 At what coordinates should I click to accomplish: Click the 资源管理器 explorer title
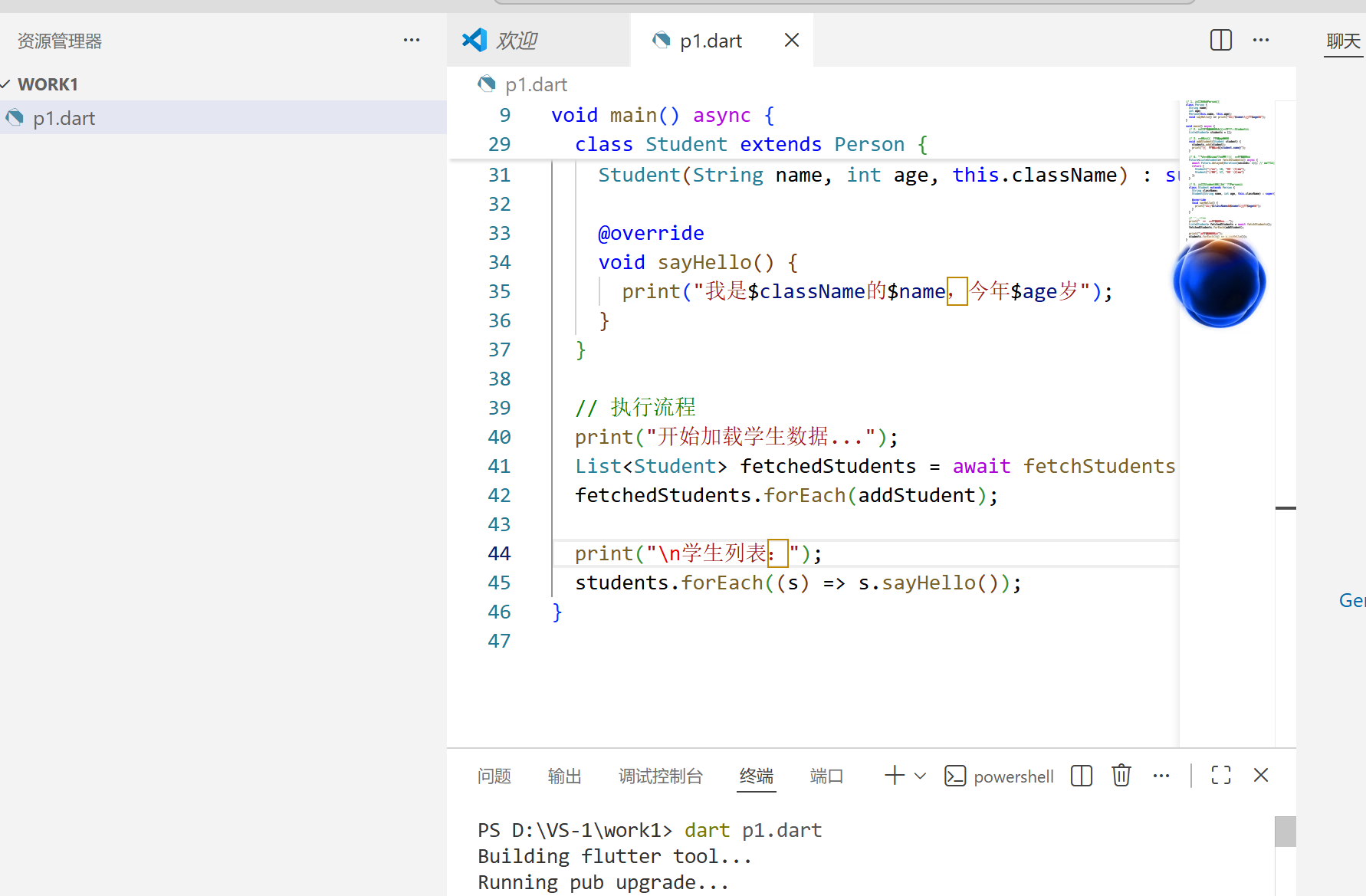(60, 41)
